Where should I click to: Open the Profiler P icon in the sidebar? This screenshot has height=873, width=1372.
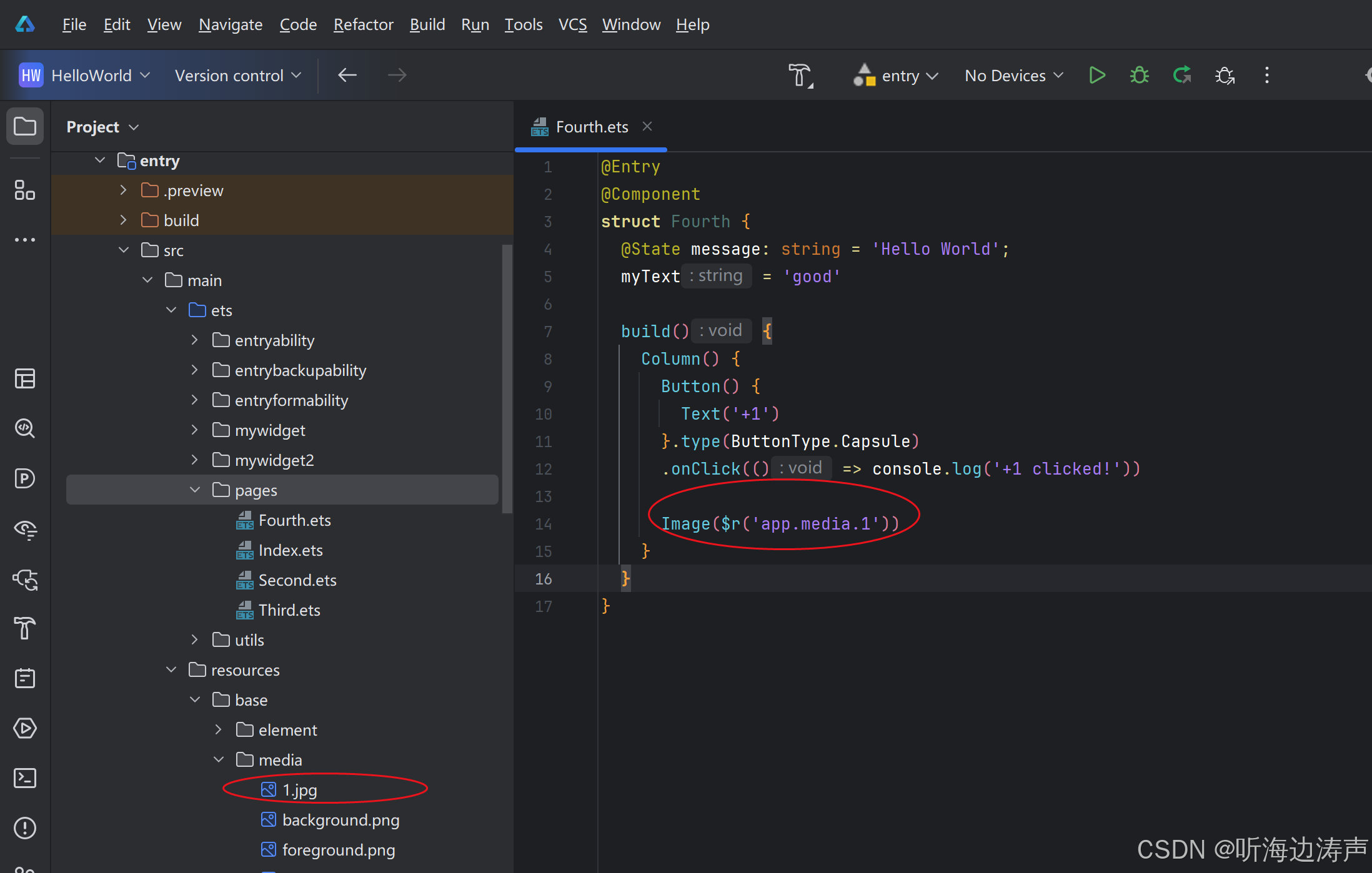pos(25,478)
